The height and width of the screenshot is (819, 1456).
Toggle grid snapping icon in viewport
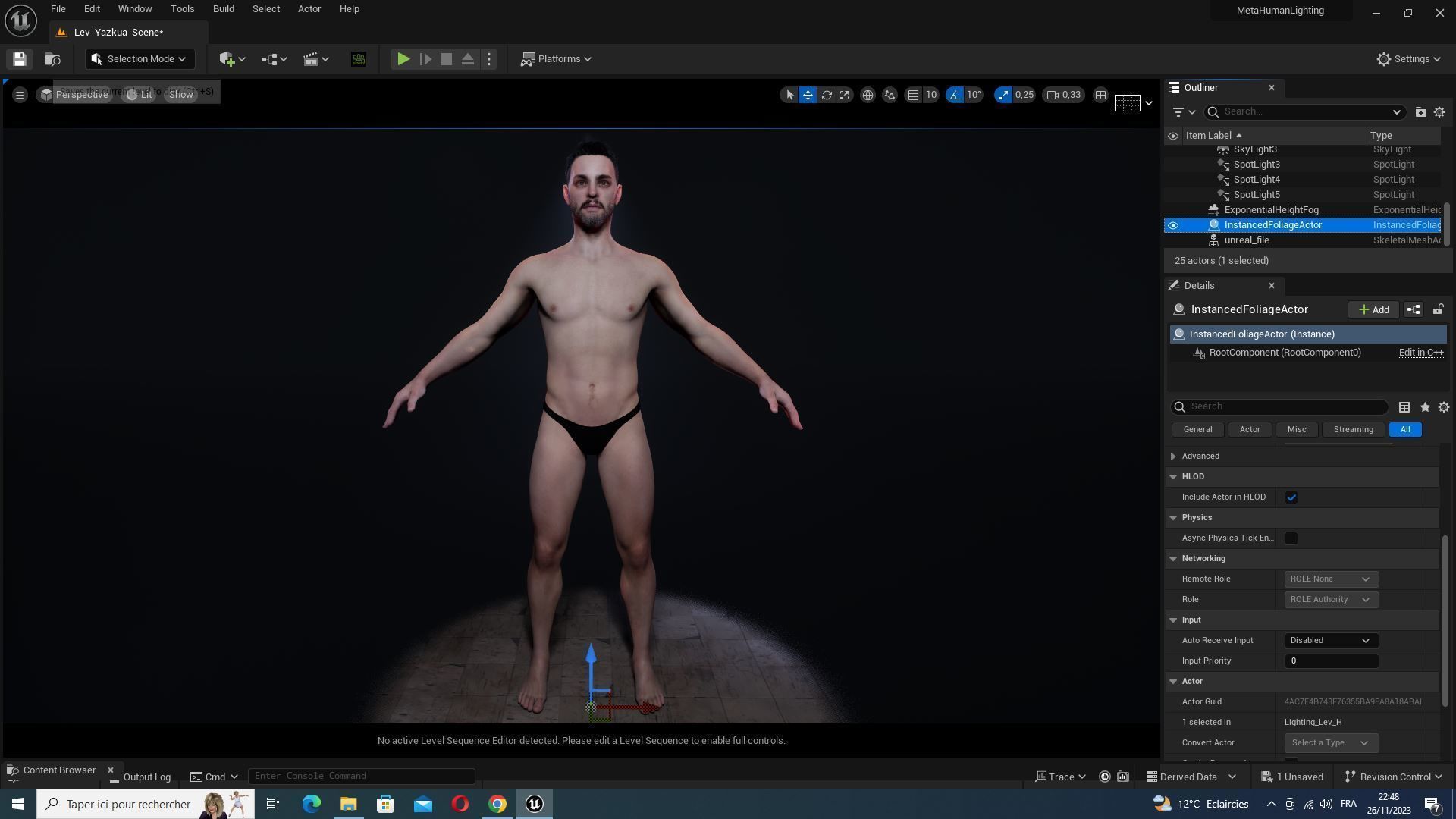pyautogui.click(x=914, y=95)
